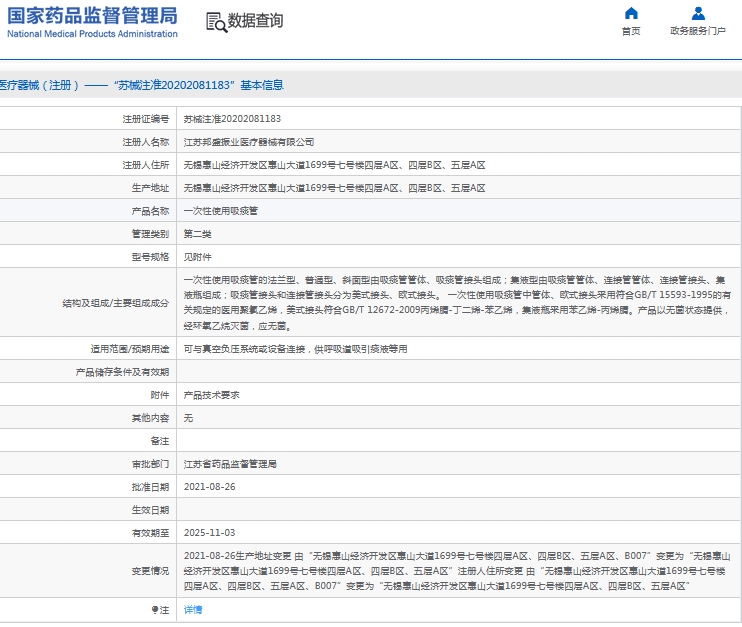Select product name 一次性使用吸痰管
The width and height of the screenshot is (742, 627).
[x=221, y=211]
